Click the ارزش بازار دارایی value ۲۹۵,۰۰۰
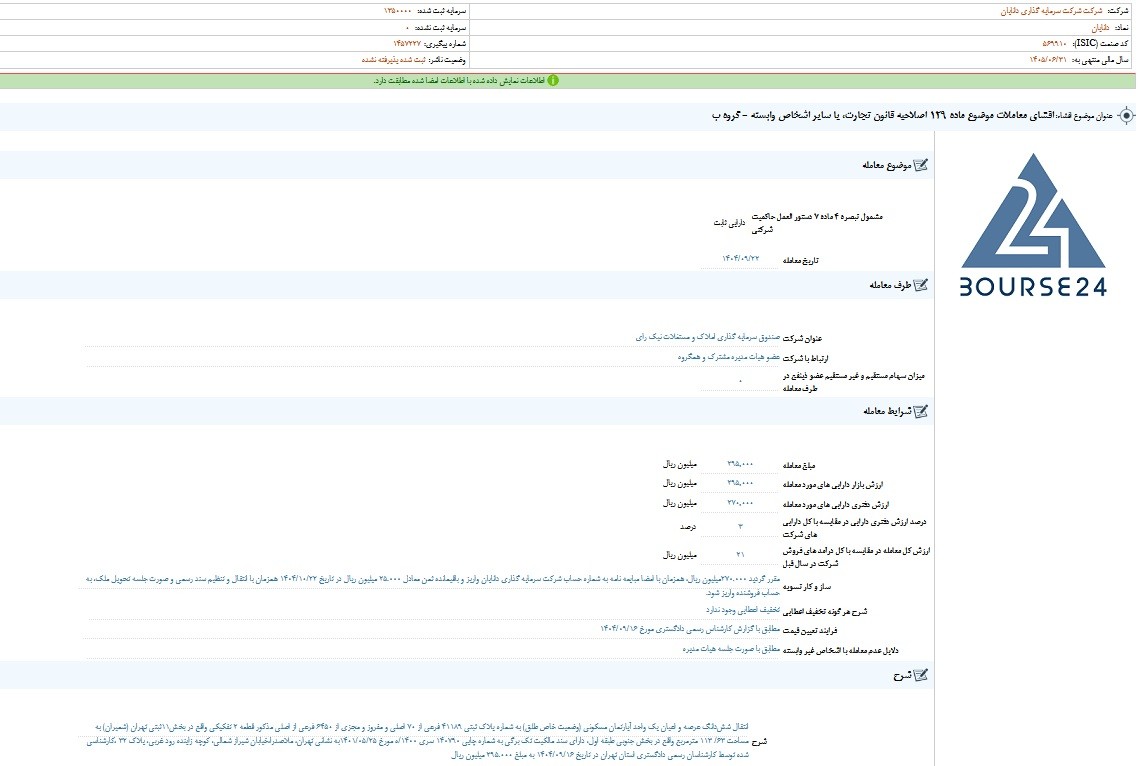Image resolution: width=1138 pixels, height=766 pixels. (x=740, y=483)
